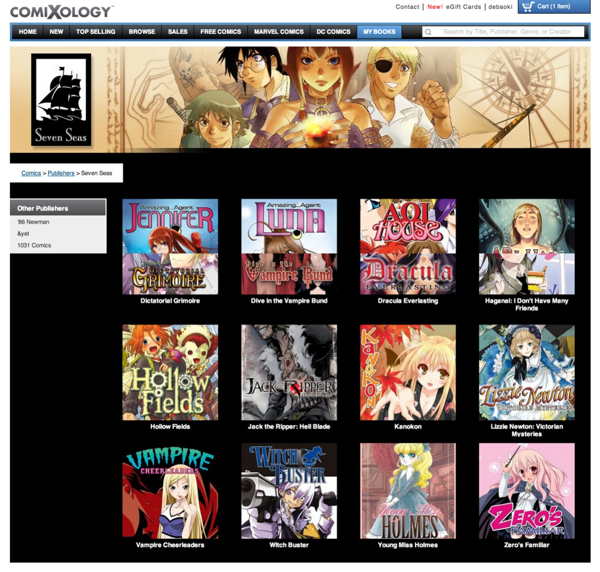The width and height of the screenshot is (600, 572).
Task: Open the My Books tab
Action: (379, 32)
